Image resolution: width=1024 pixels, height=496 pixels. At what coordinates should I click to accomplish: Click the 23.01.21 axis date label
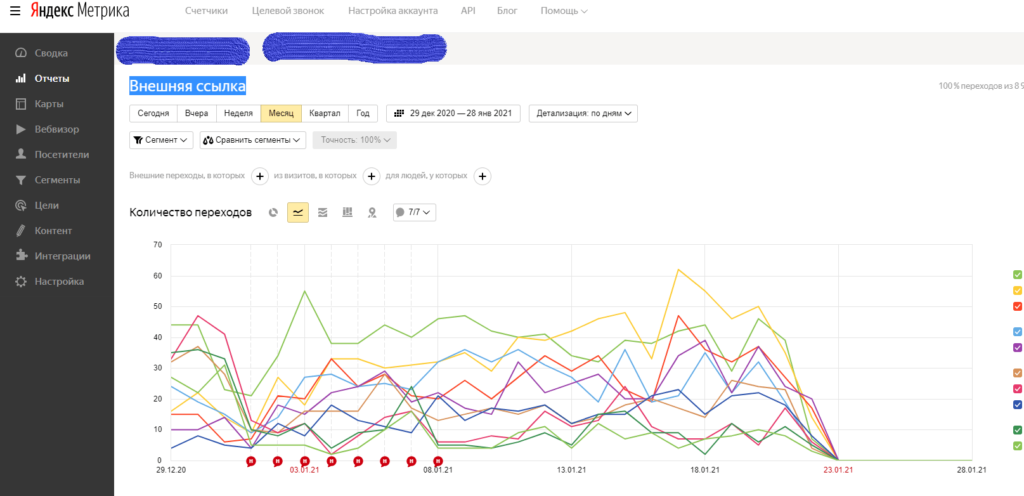[839, 469]
